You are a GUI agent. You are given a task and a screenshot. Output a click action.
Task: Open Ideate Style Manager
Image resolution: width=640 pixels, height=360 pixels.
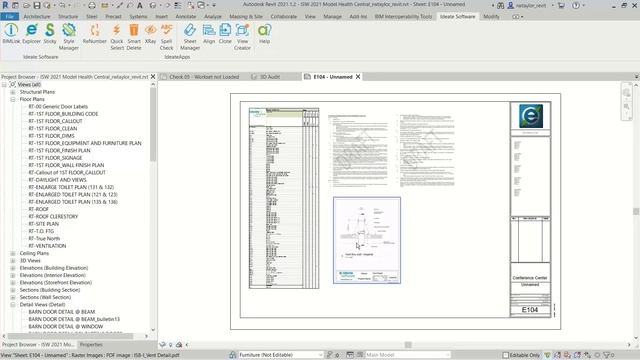click(69, 37)
